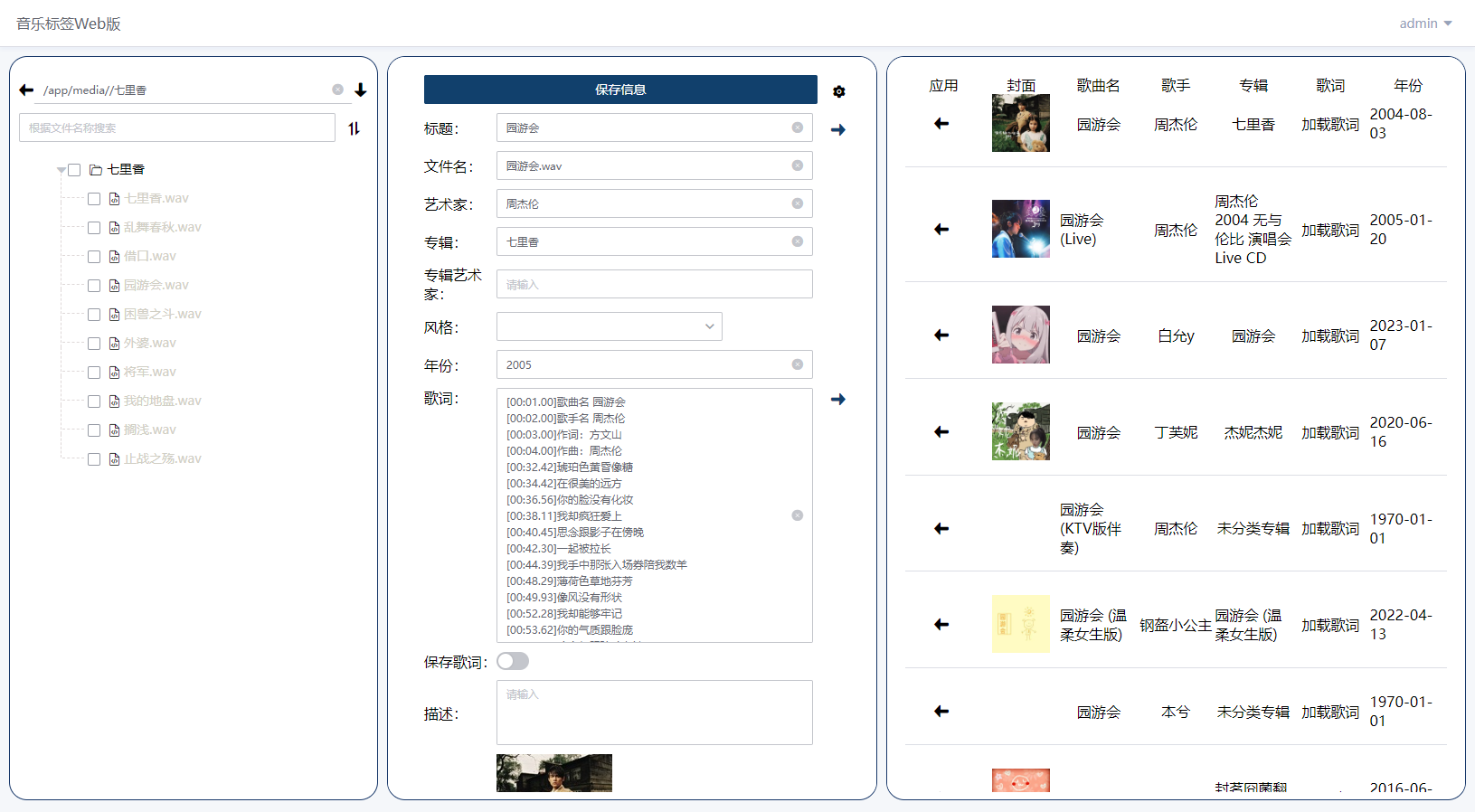Viewport: 1475px width, 812px height.
Task: Click the folder icon of 七里香
Action: click(x=95, y=170)
